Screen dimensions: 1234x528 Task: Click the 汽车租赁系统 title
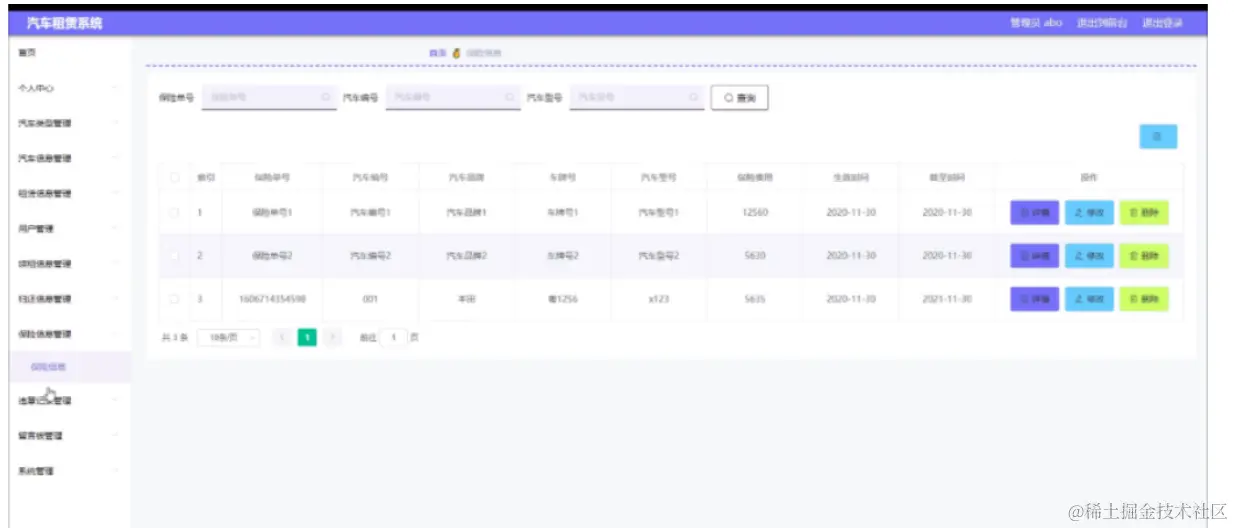tap(65, 23)
